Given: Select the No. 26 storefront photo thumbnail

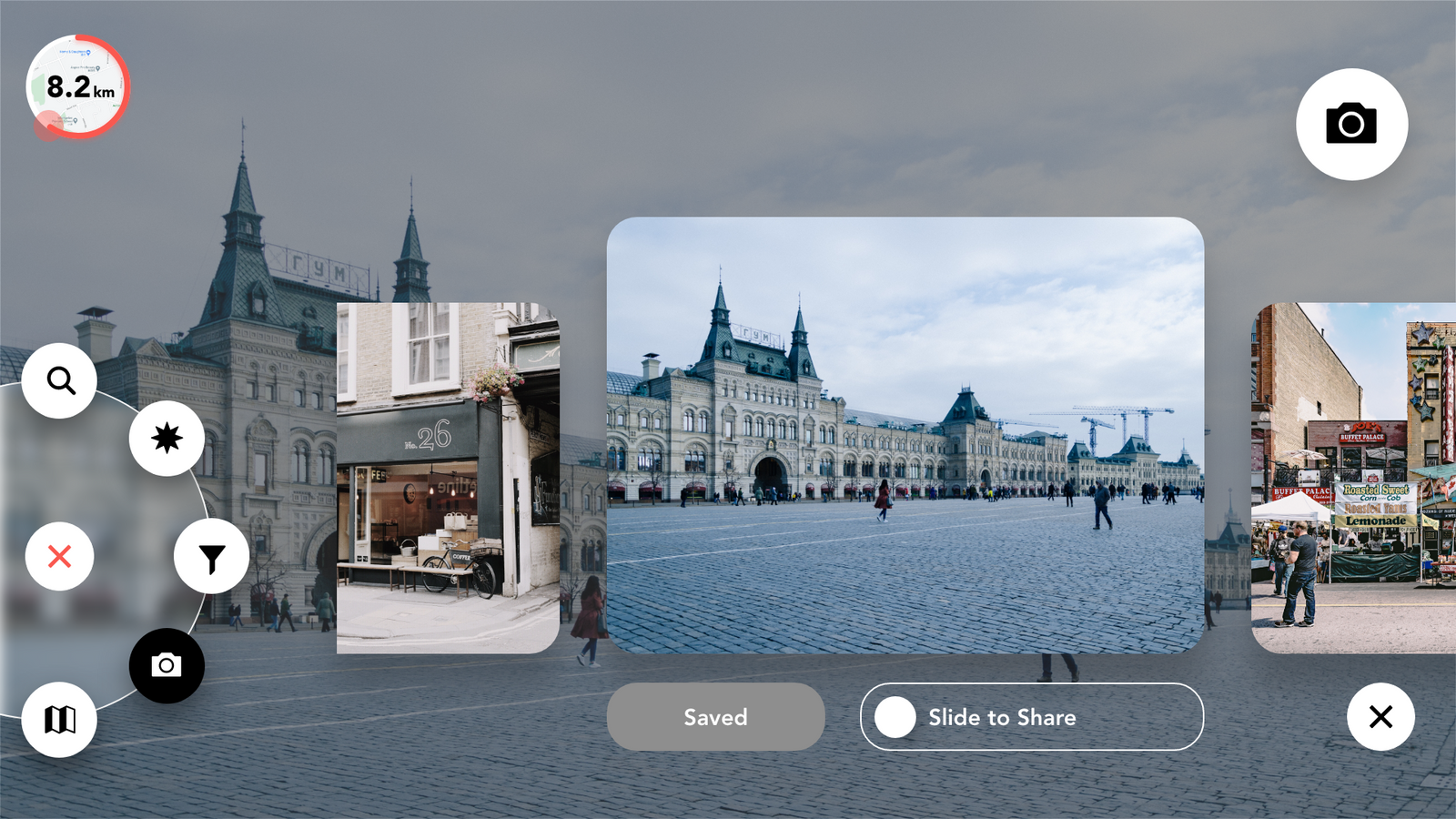Looking at the screenshot, I should coord(448,478).
